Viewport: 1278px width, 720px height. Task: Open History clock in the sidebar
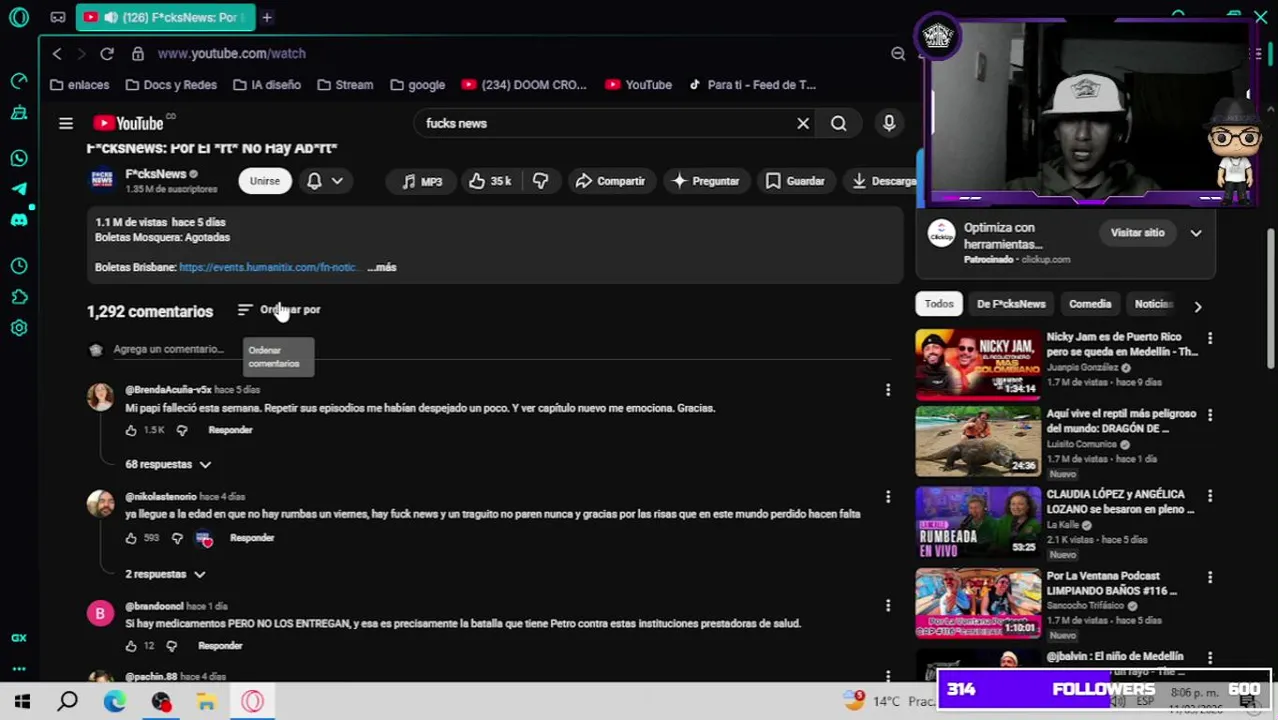point(19,265)
